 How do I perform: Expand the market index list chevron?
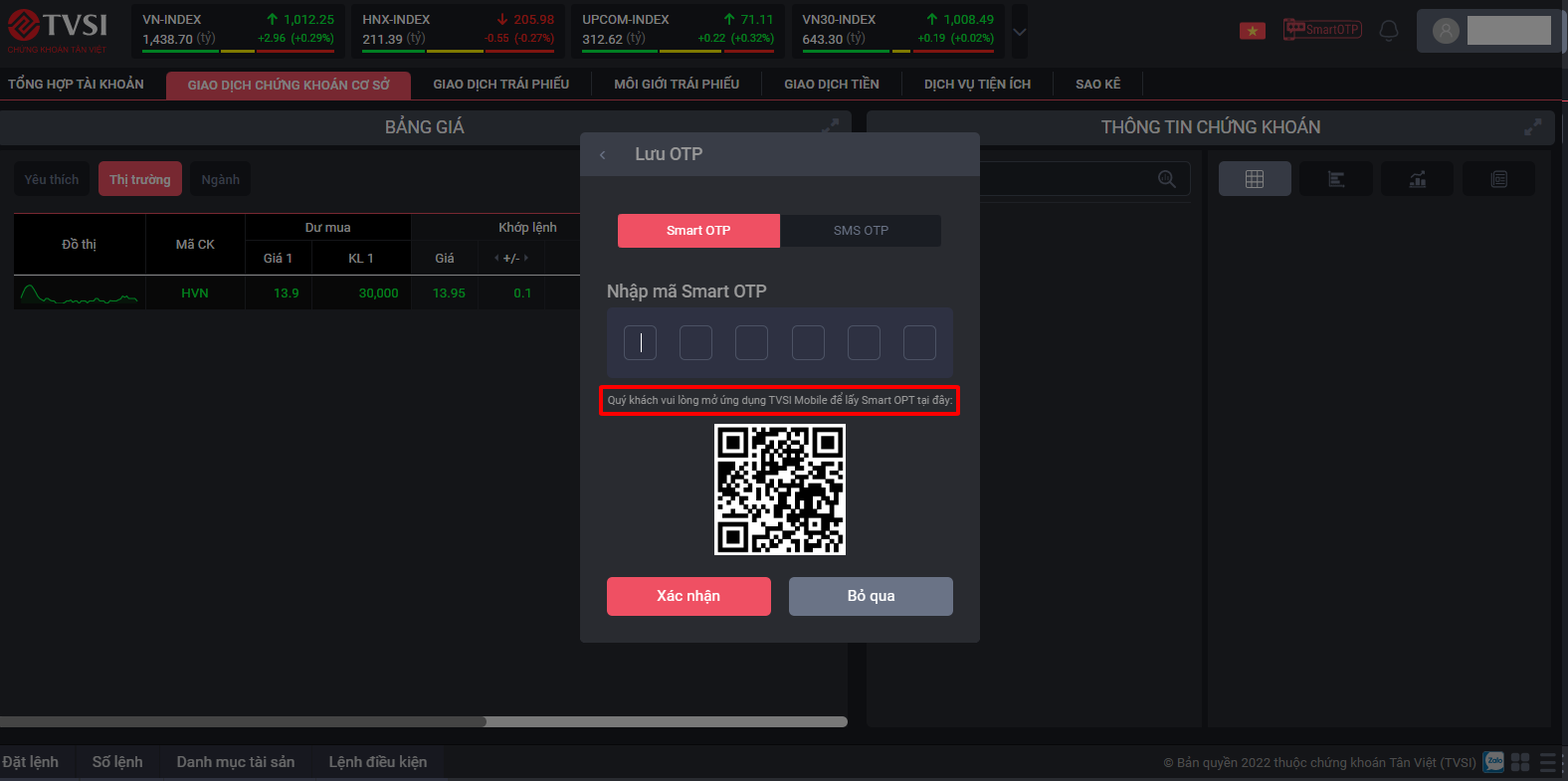pos(1020,32)
